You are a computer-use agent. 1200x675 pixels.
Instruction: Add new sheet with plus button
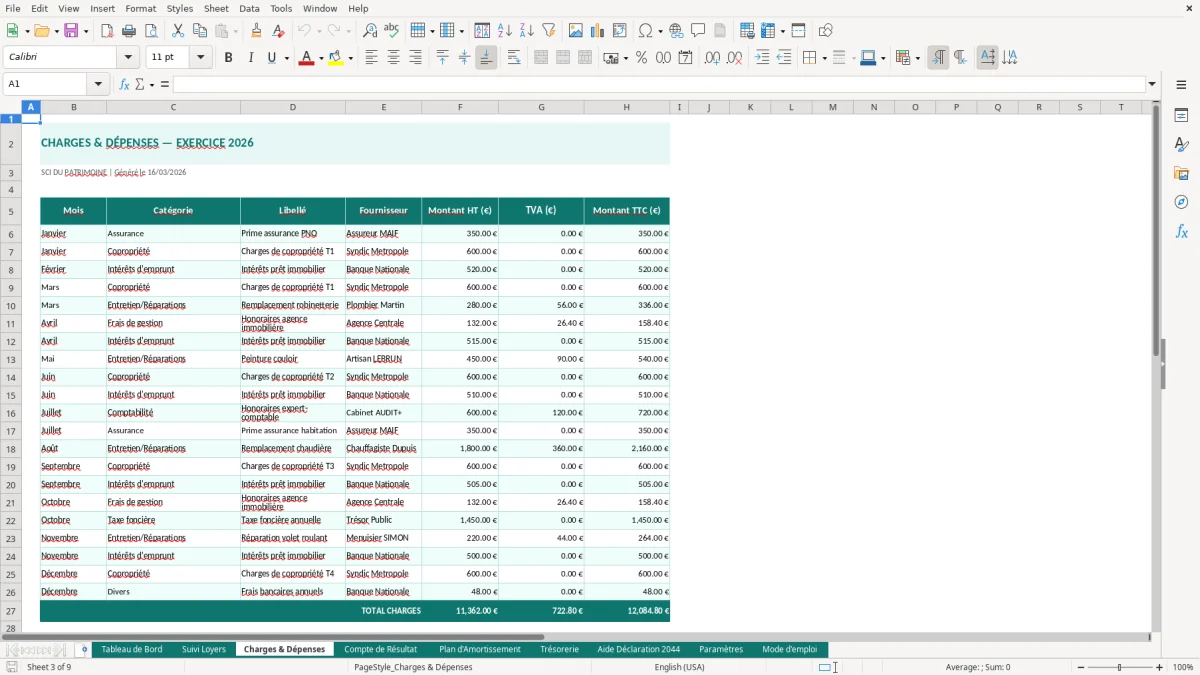[84, 649]
